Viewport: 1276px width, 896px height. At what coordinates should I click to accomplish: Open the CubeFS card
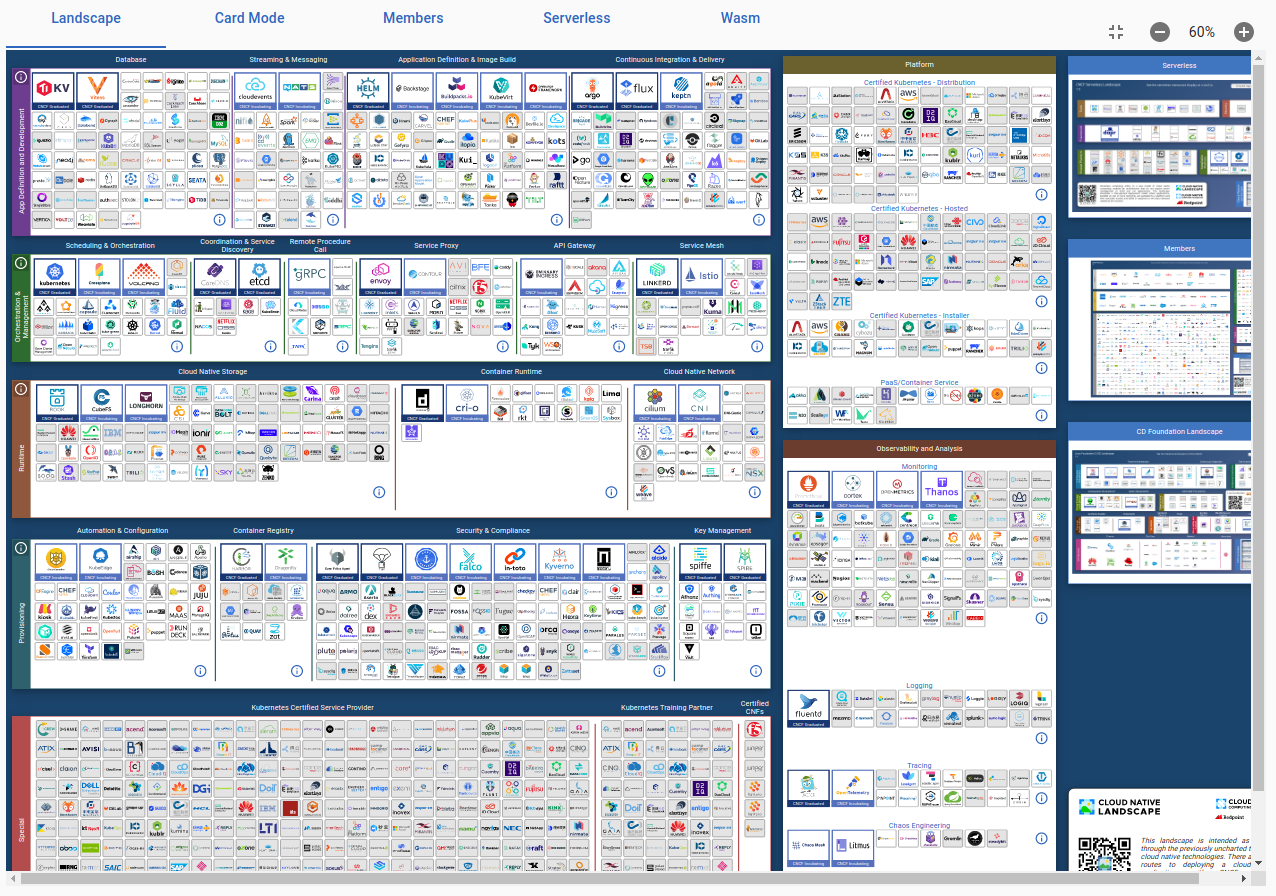pyautogui.click(x=100, y=403)
